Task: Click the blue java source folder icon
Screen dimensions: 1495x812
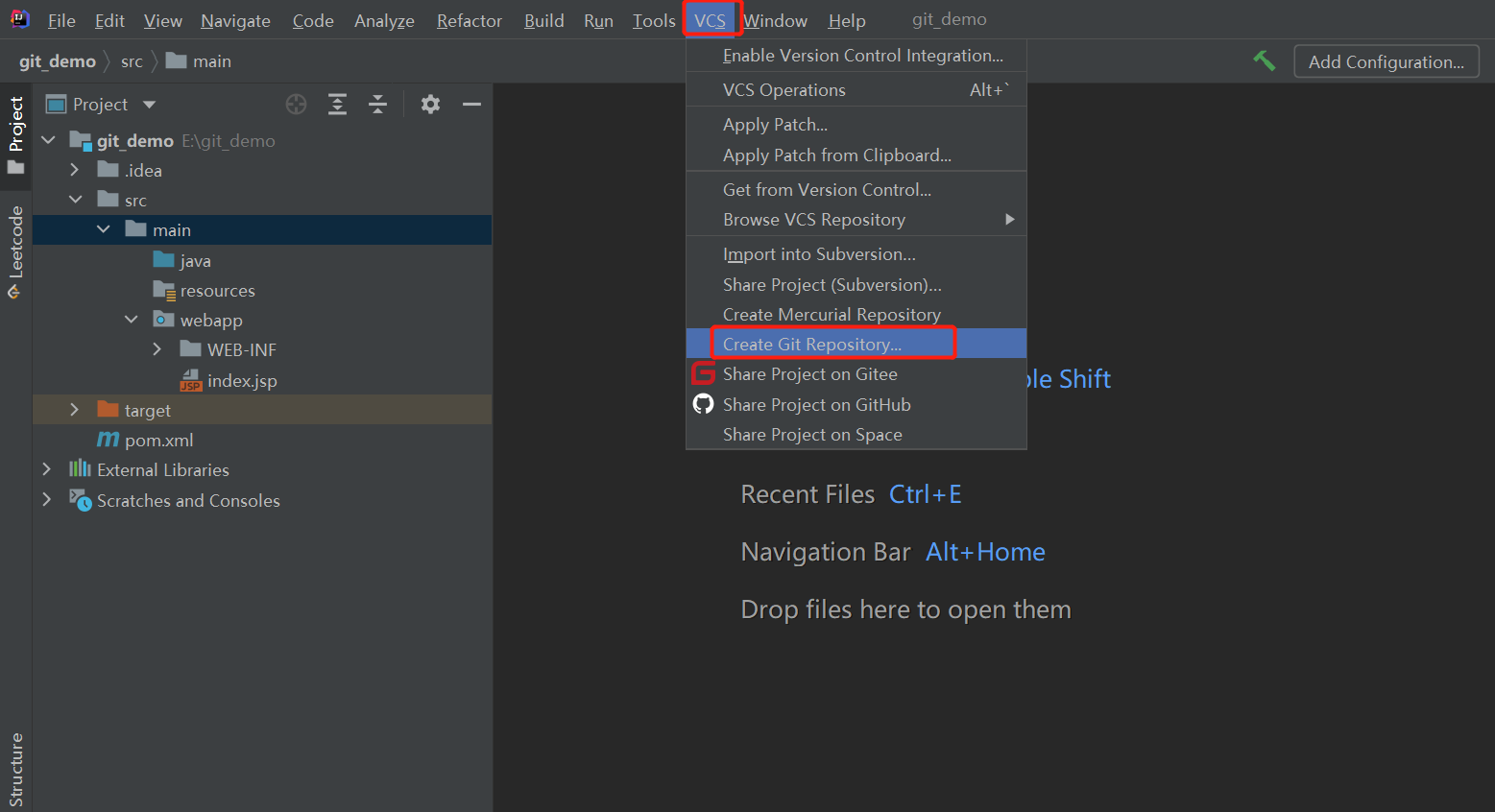Action: 163,259
